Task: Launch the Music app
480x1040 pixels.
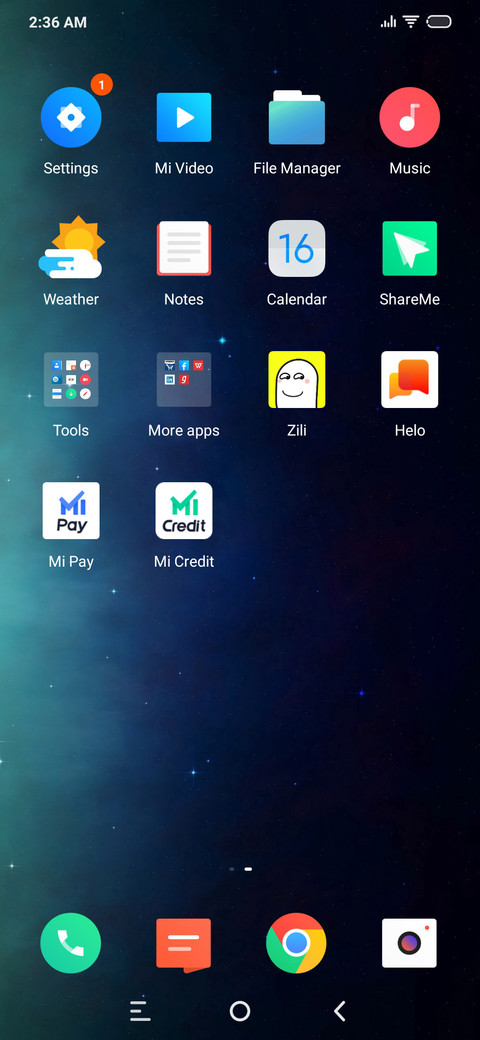Action: coord(410,117)
